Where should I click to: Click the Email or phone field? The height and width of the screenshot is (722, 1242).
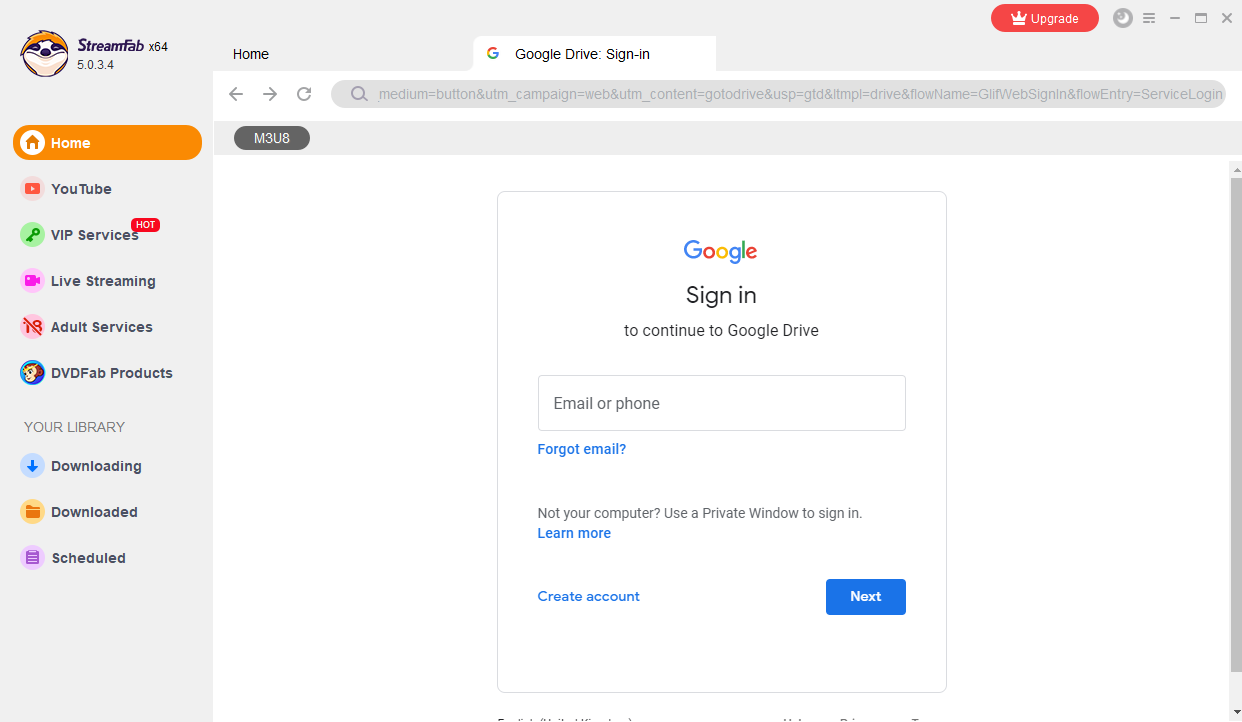click(x=722, y=403)
